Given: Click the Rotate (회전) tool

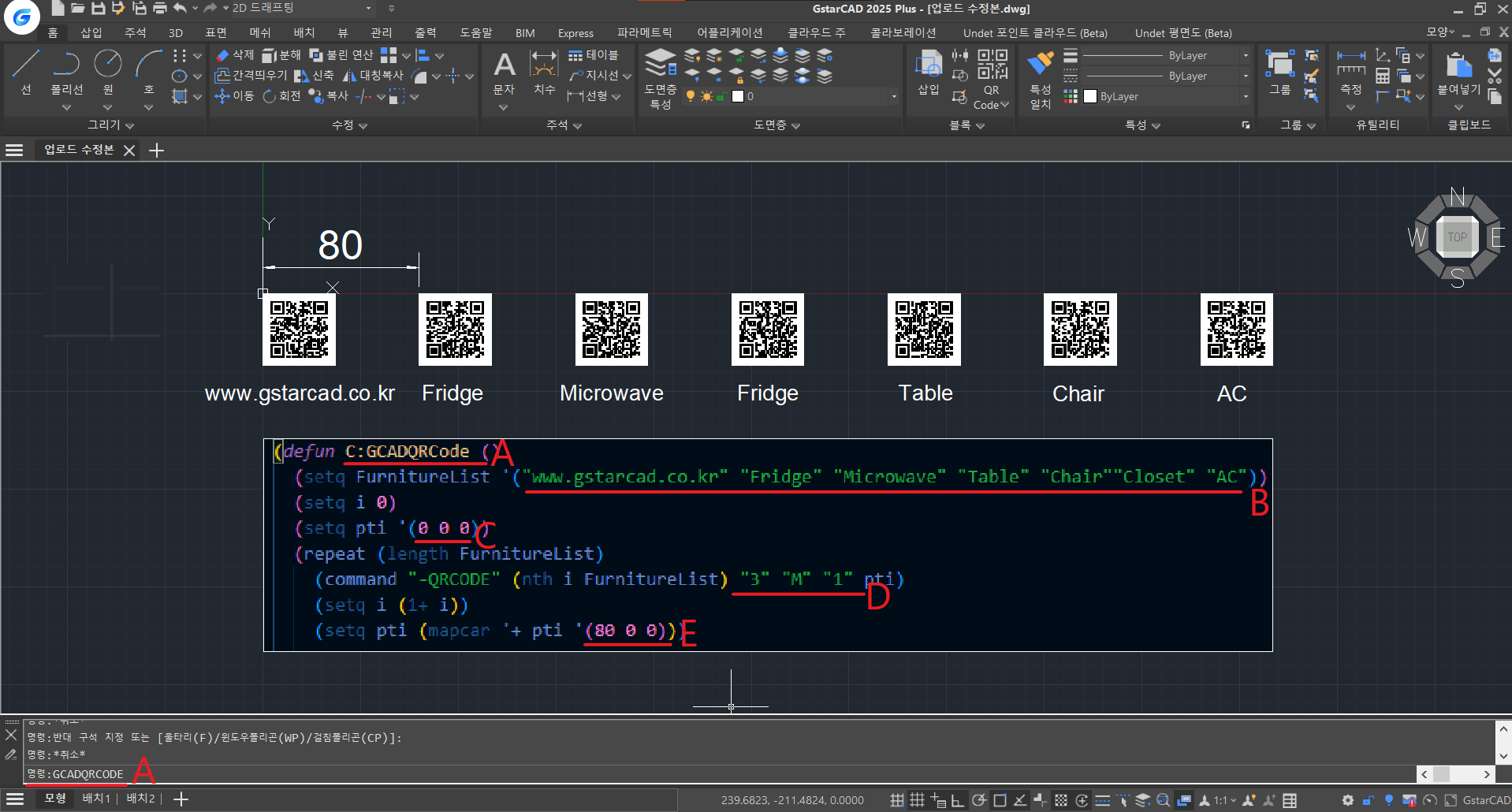Looking at the screenshot, I should click(x=281, y=95).
